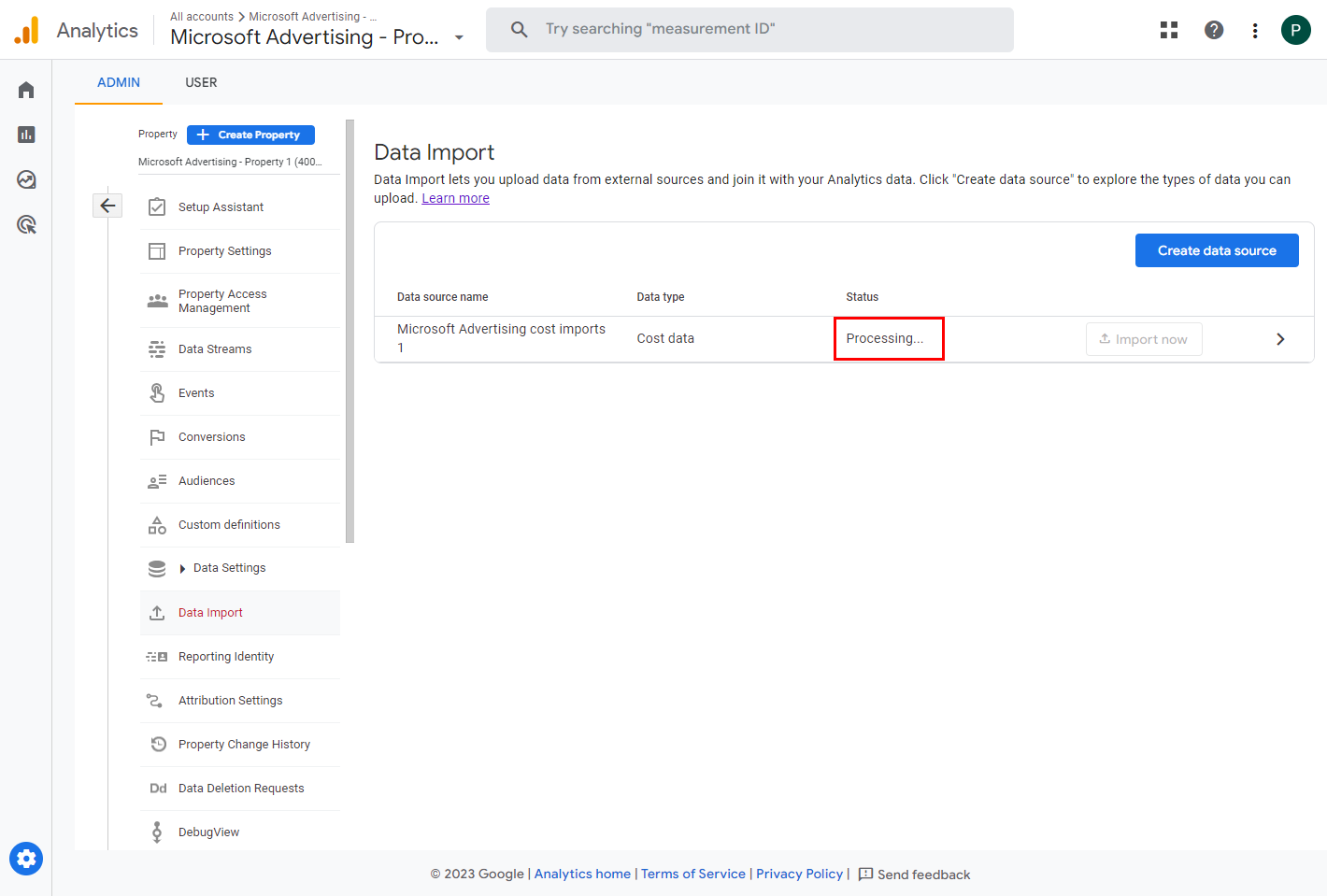Follow the Learn more link
This screenshot has width=1327, height=896.
455,198
